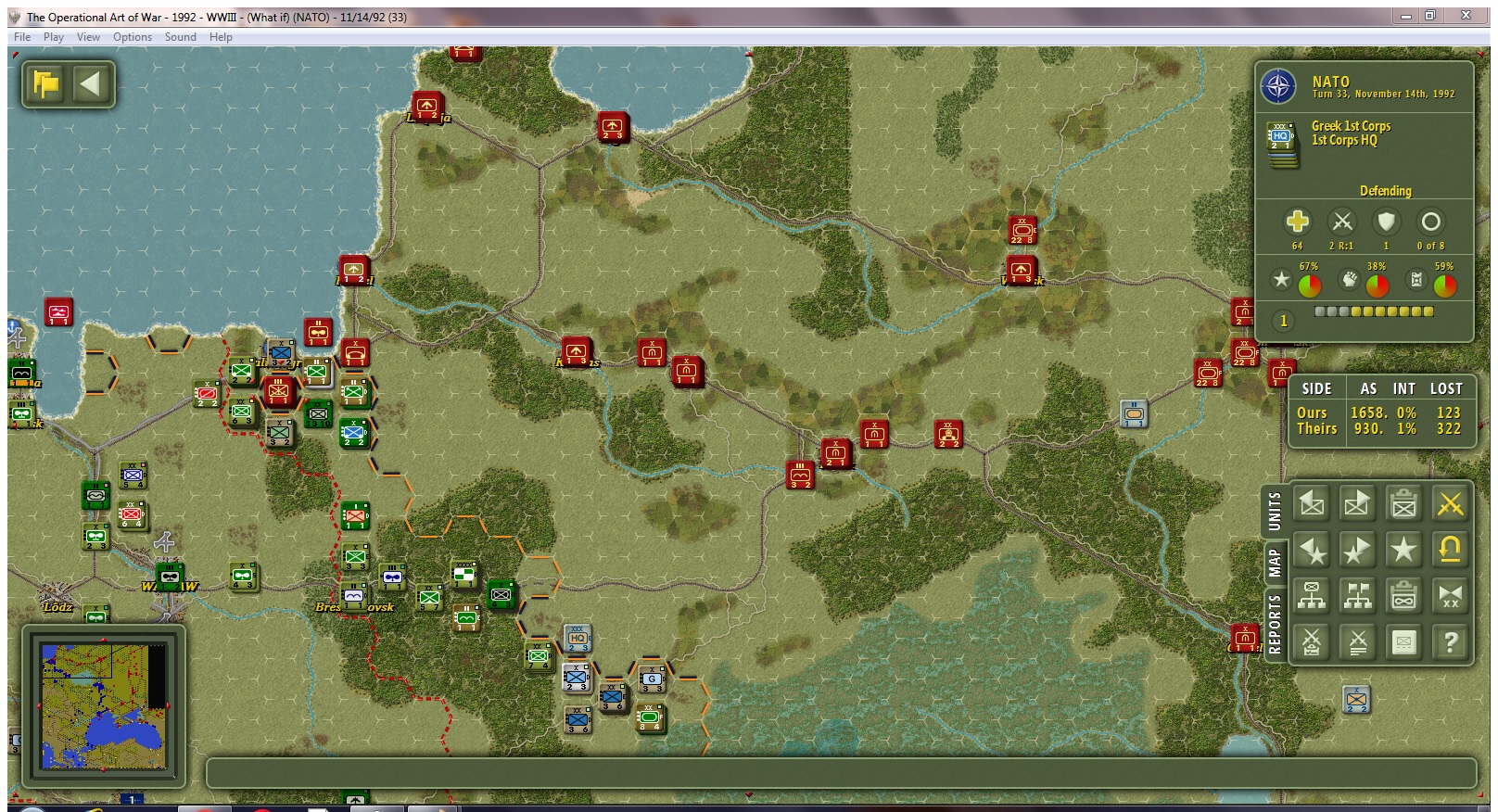Viewport: 1498px width, 812px height.
Task: Open the Help menu
Action: [x=221, y=37]
